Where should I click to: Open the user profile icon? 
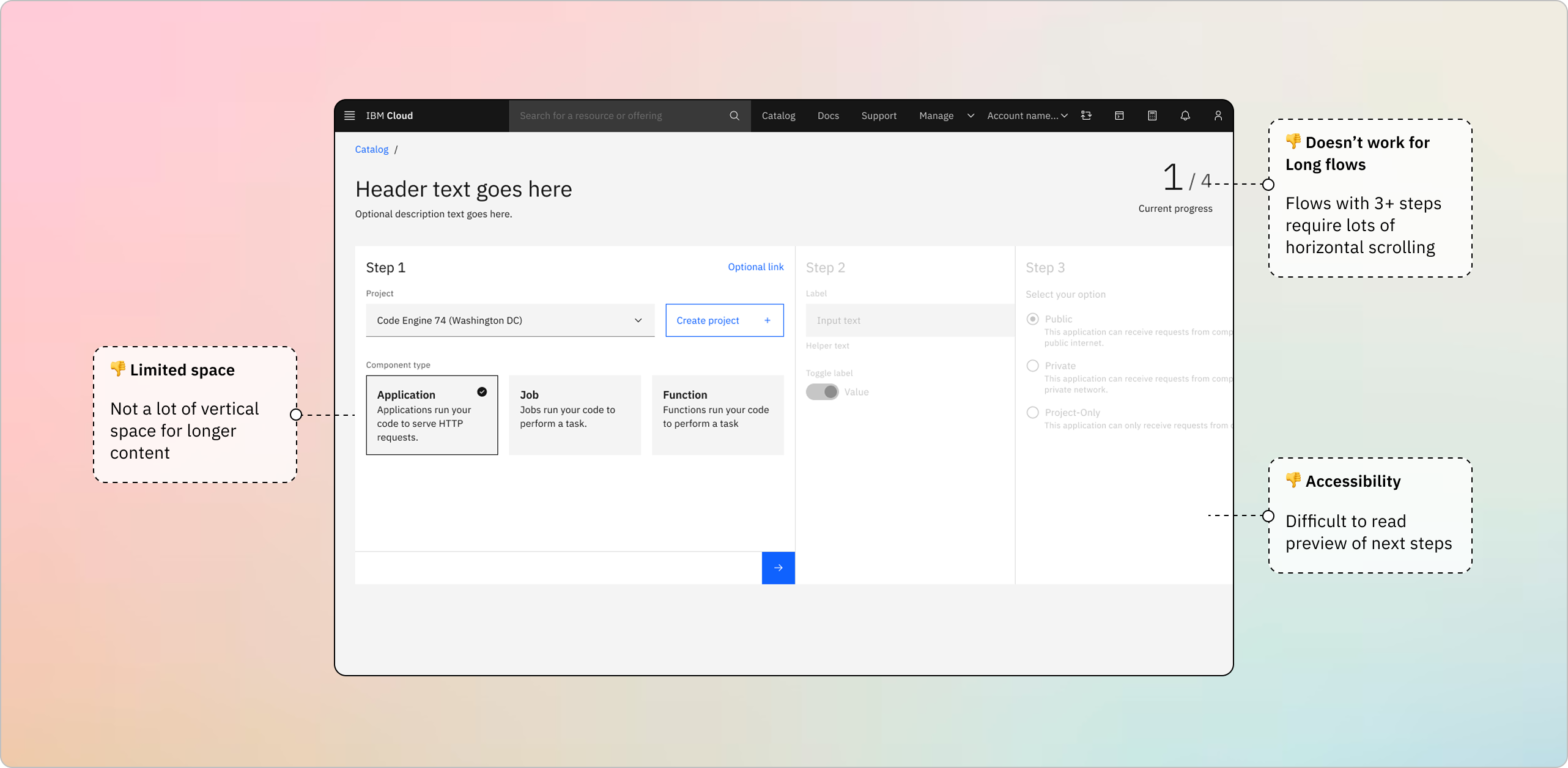pos(1218,116)
